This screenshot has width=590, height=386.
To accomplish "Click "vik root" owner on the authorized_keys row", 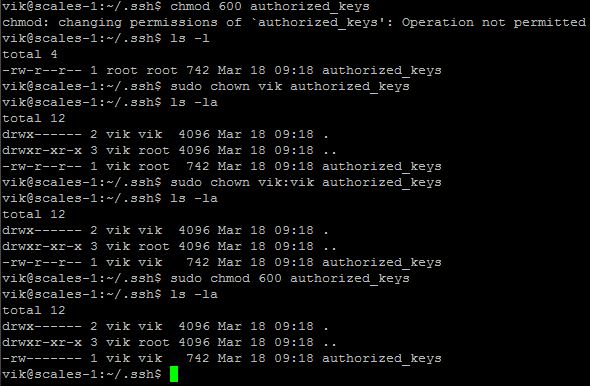I will click(x=138, y=166).
